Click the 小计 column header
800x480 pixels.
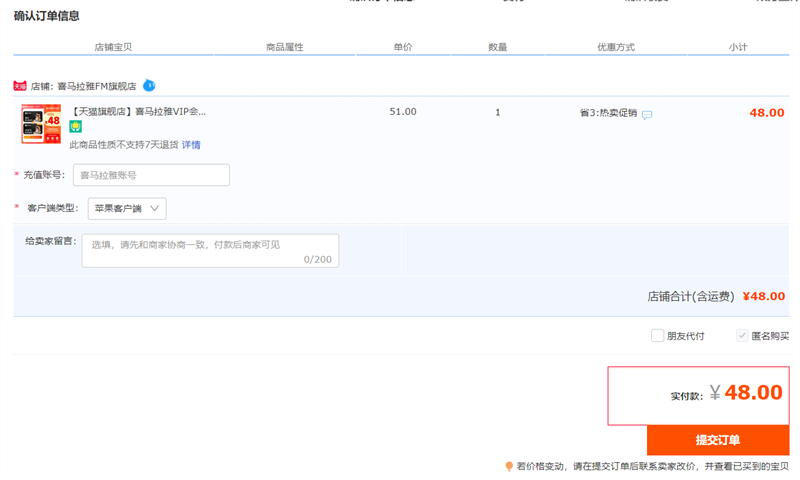tap(738, 47)
